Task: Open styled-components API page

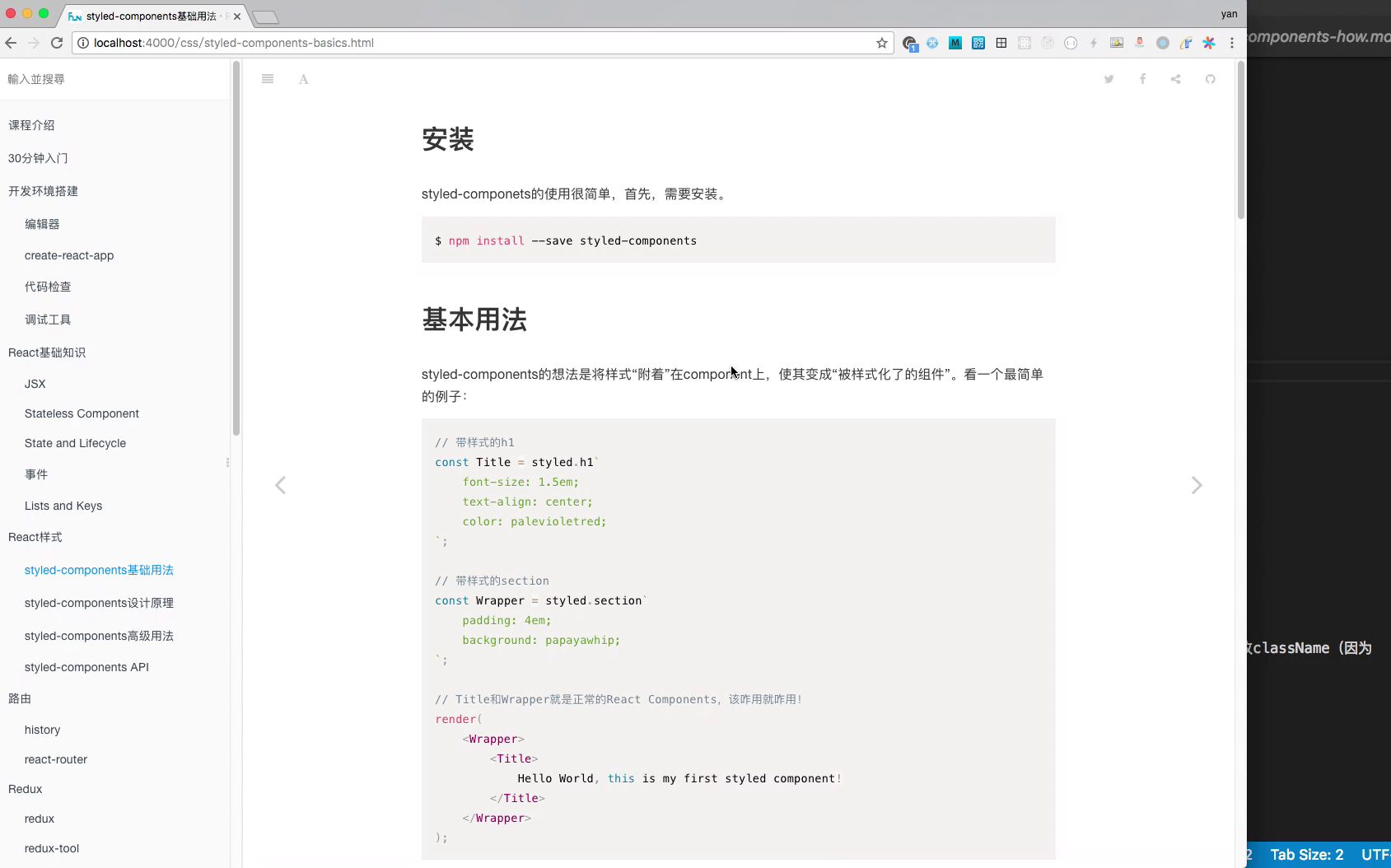Action: click(86, 667)
